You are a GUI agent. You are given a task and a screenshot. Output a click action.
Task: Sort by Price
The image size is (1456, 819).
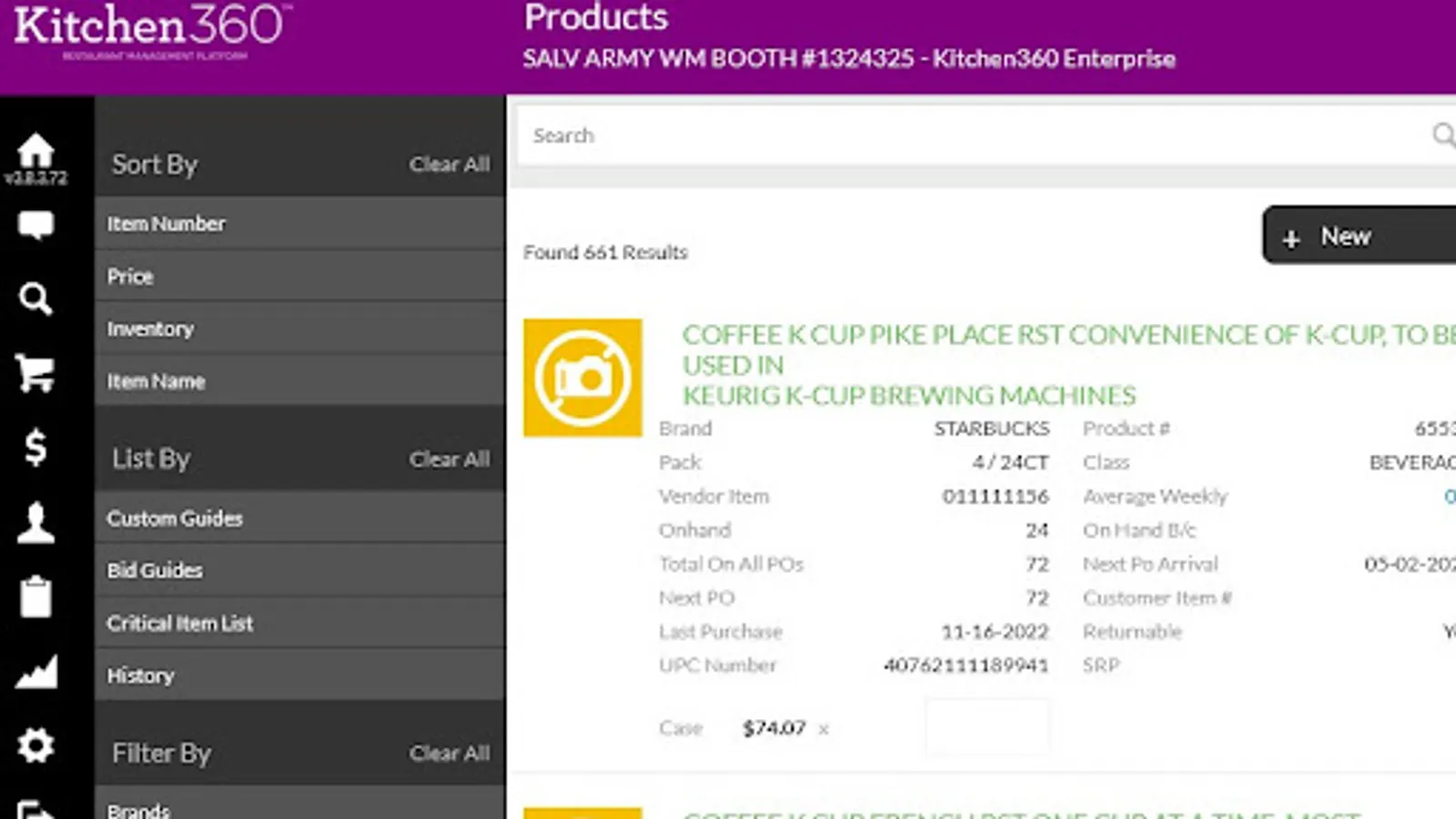300,277
